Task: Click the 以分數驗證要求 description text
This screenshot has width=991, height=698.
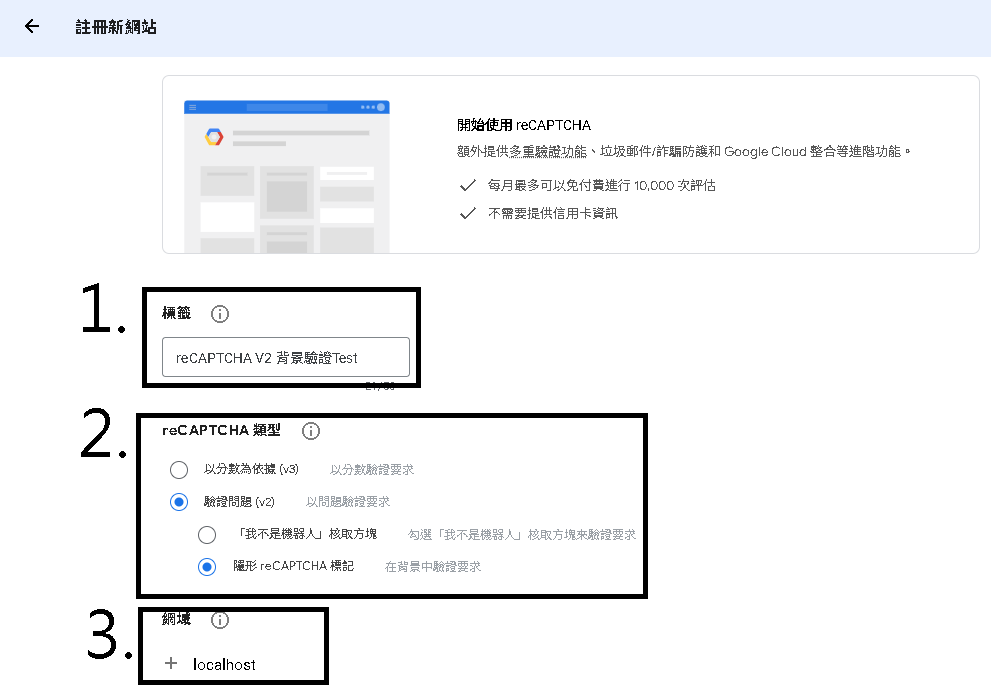Action: [372, 469]
